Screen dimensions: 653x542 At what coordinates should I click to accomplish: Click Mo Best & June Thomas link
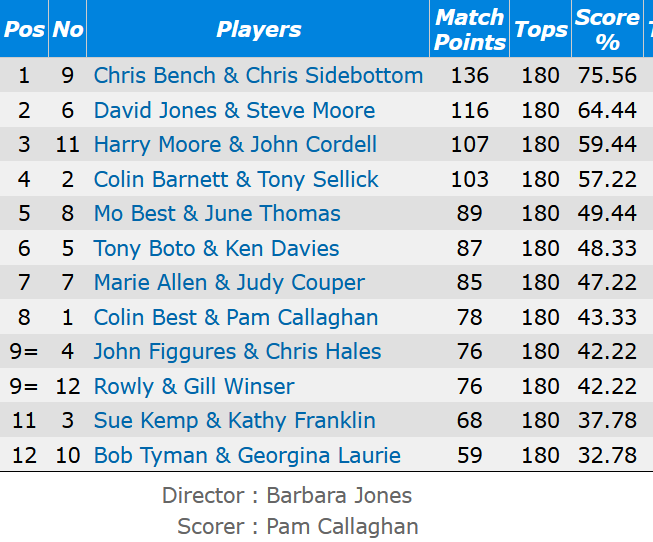tap(217, 214)
